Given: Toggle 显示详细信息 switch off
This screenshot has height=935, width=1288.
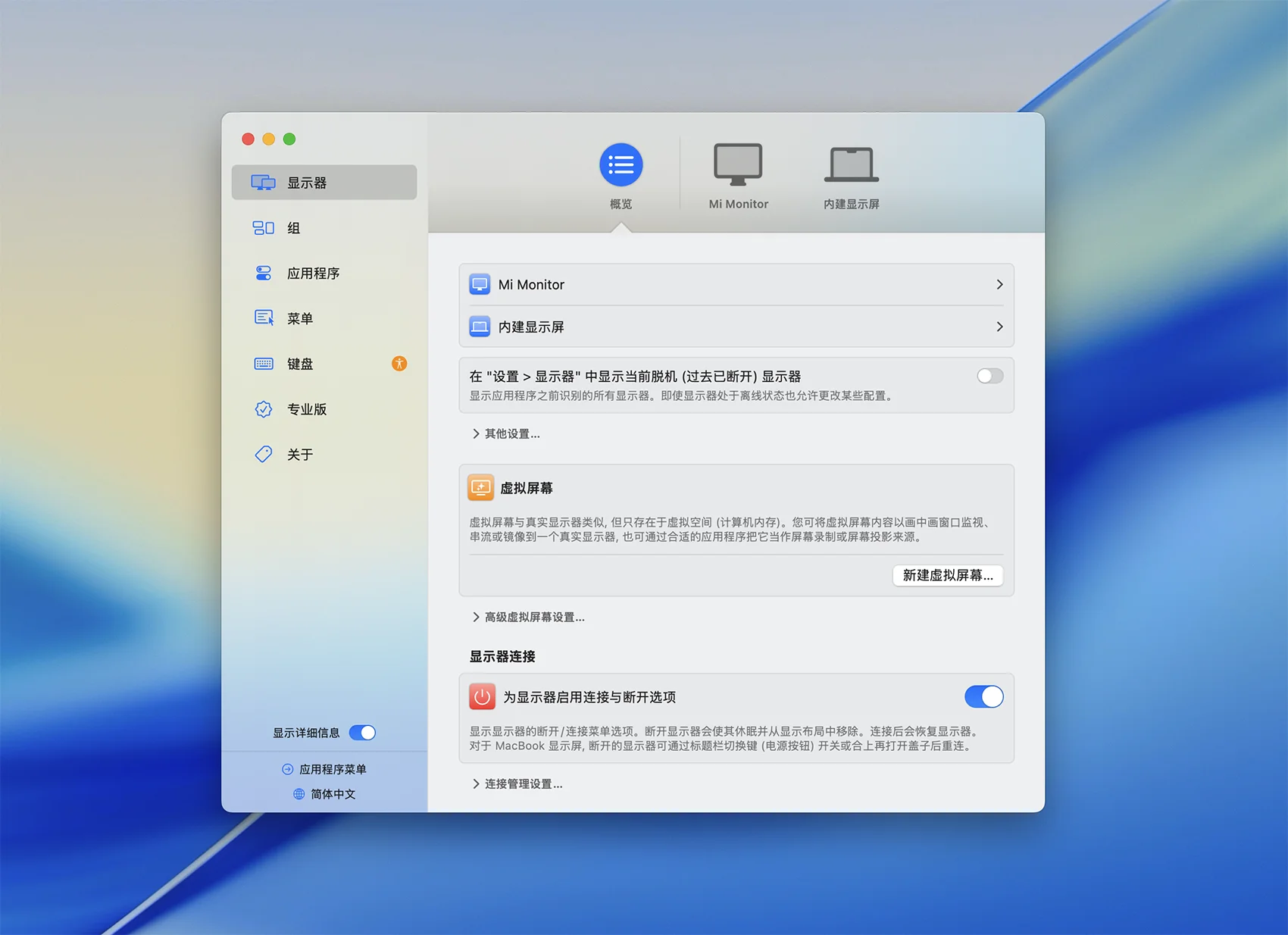Looking at the screenshot, I should [362, 733].
